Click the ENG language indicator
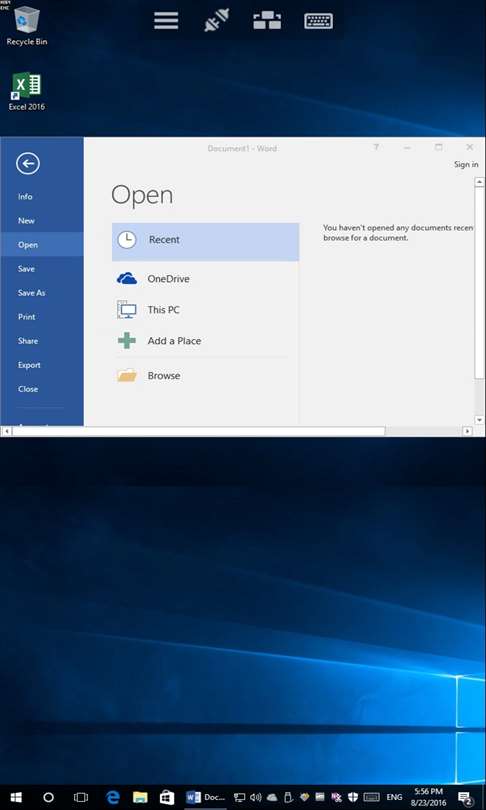Image resolution: width=486 pixels, height=810 pixels. coord(395,798)
